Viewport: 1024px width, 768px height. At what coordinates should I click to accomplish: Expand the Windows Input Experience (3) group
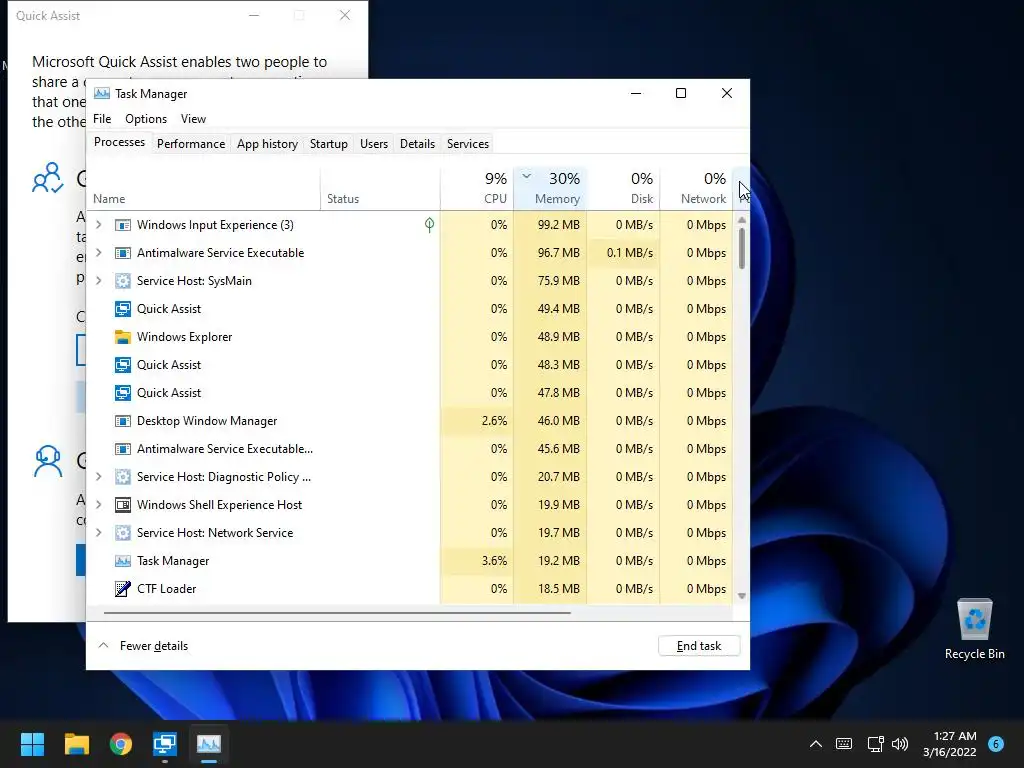pos(99,225)
